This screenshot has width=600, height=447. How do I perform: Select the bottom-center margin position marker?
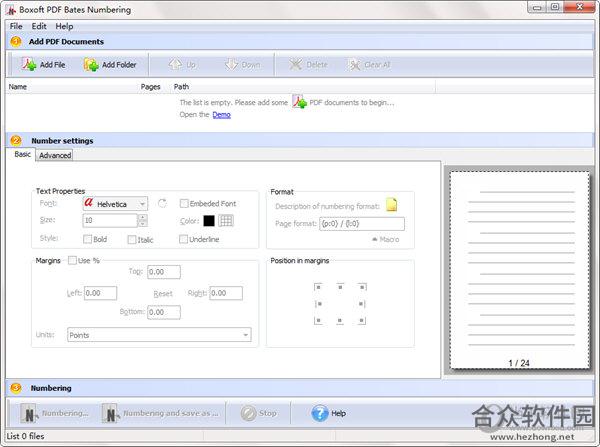click(x=340, y=321)
